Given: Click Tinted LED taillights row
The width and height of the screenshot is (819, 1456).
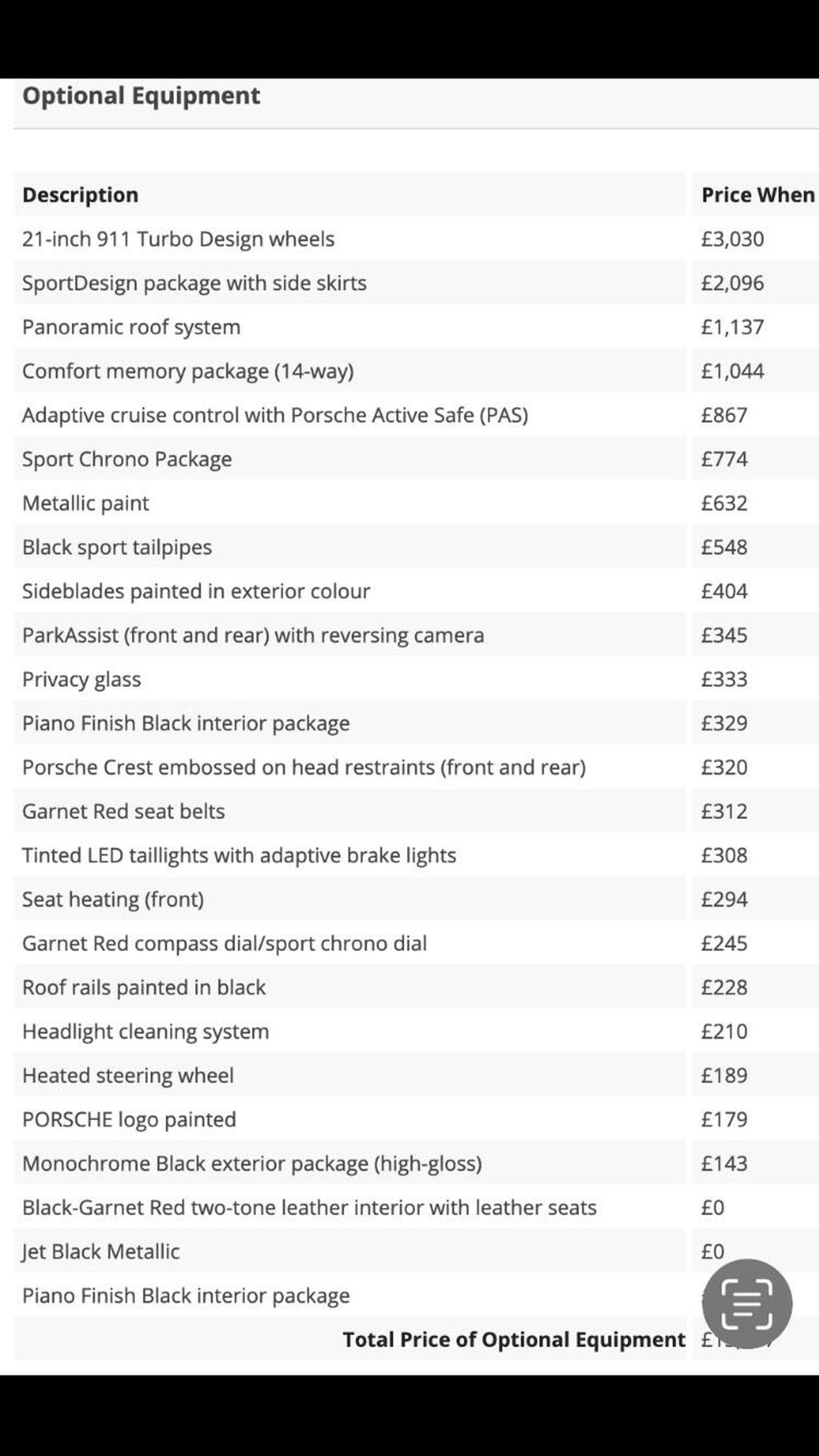Looking at the screenshot, I should [x=416, y=855].
